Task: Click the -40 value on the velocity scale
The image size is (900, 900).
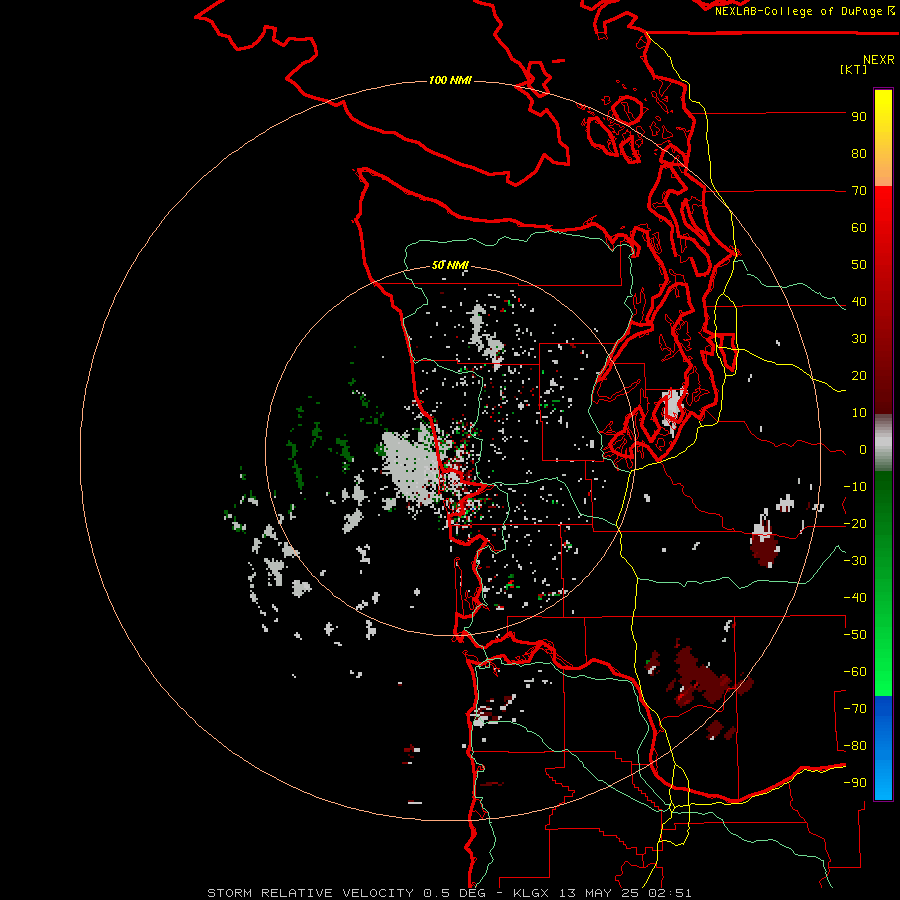Action: (x=855, y=598)
